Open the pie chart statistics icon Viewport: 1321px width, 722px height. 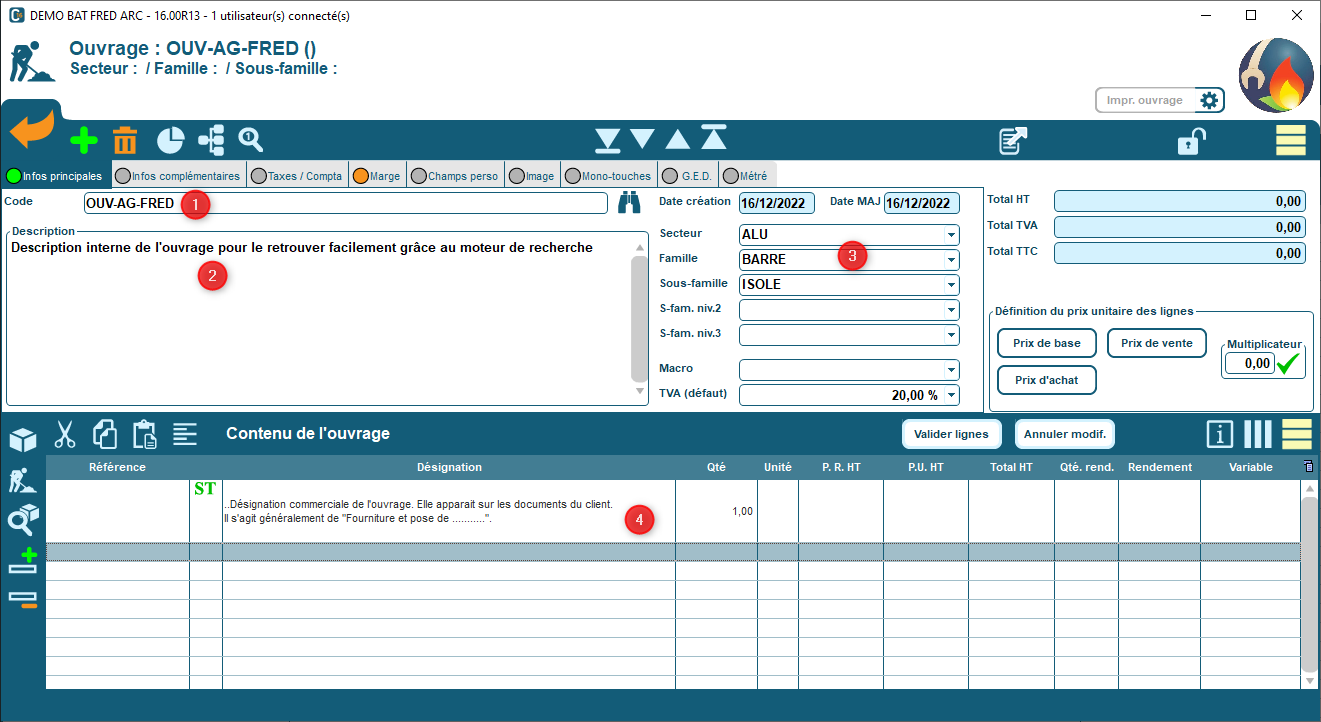point(170,141)
